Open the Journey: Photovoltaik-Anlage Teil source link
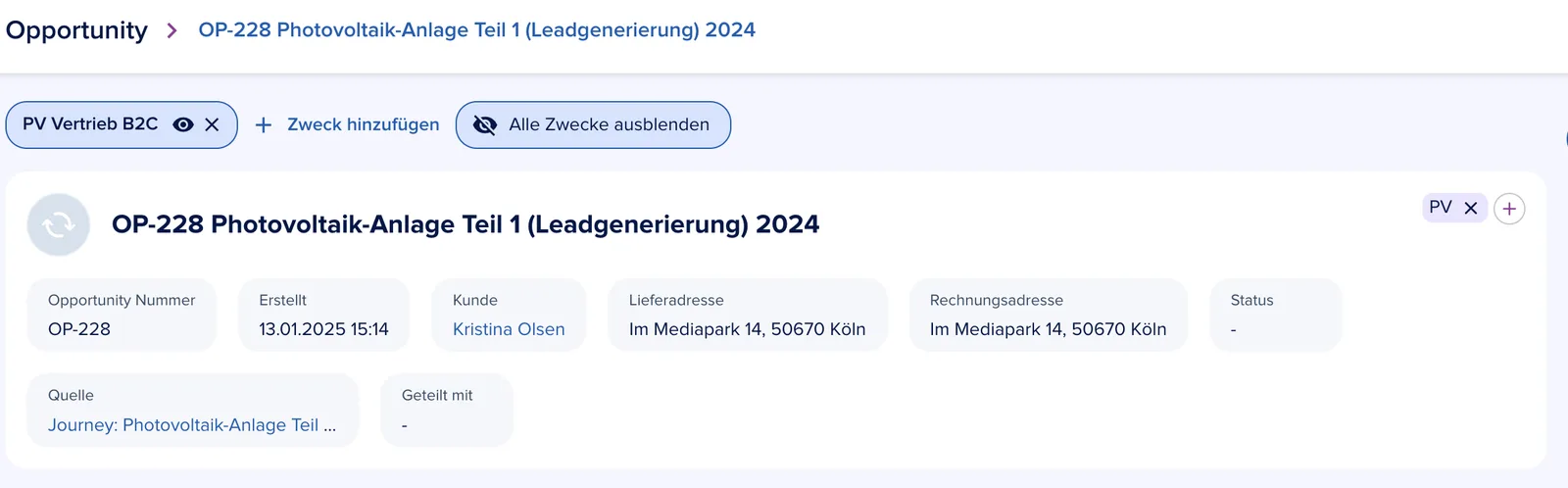1568x488 pixels. point(192,425)
